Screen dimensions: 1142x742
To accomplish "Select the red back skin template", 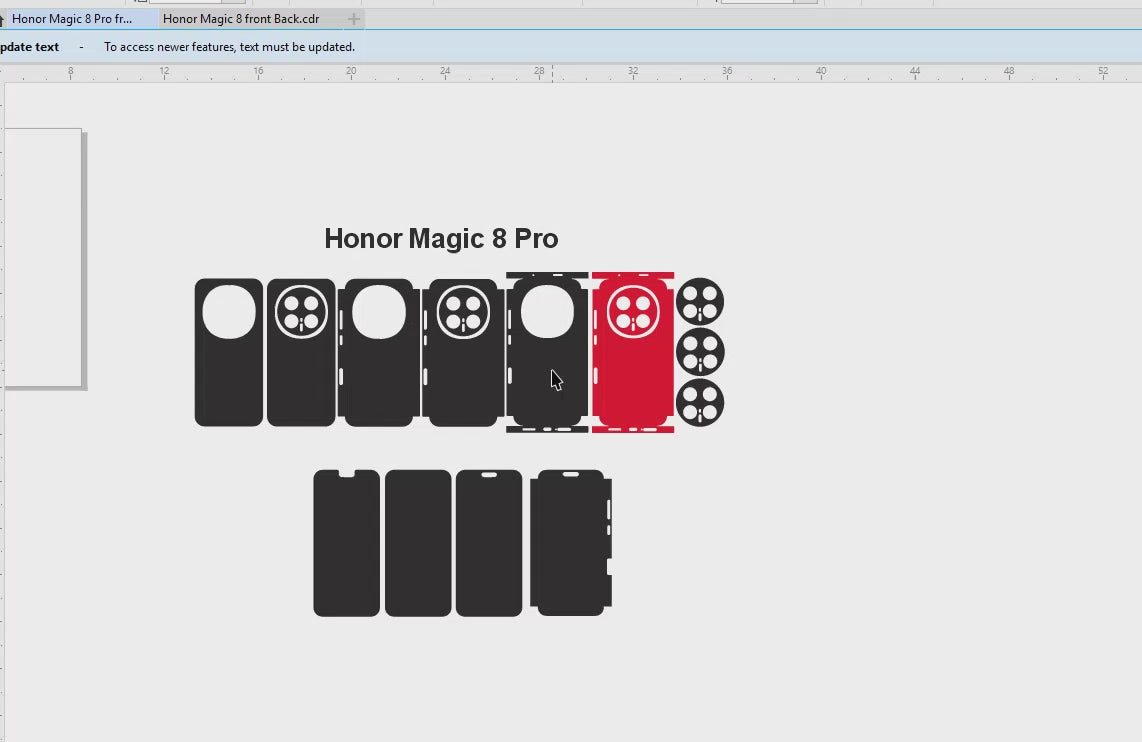I will tap(632, 380).
